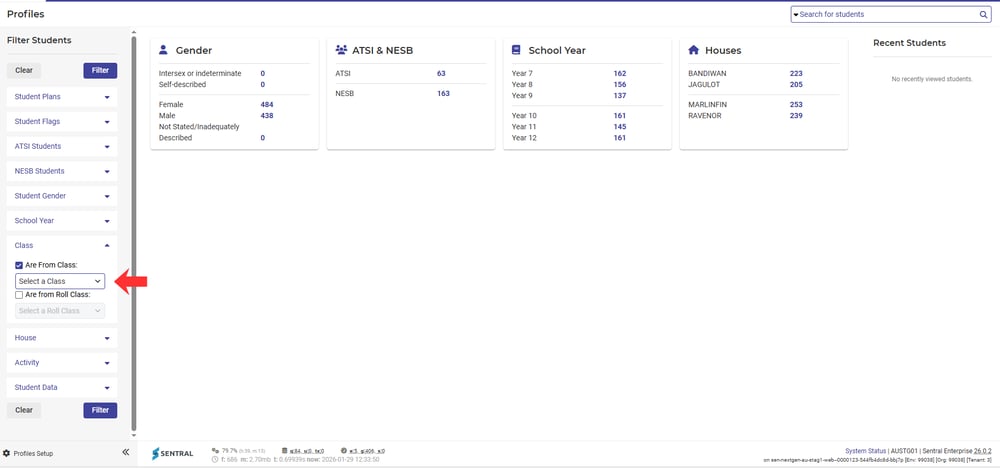Enable the Are from Roll Class checkbox
The image size is (1000, 468).
click(x=19, y=295)
